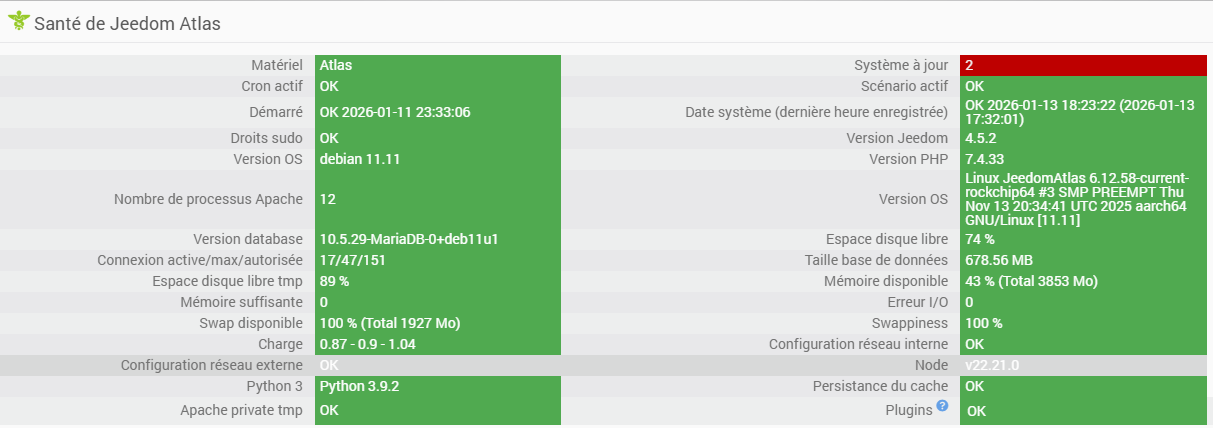Click the "Espace disque libre" 74 % value
This screenshot has width=1213, height=428.
980,239
